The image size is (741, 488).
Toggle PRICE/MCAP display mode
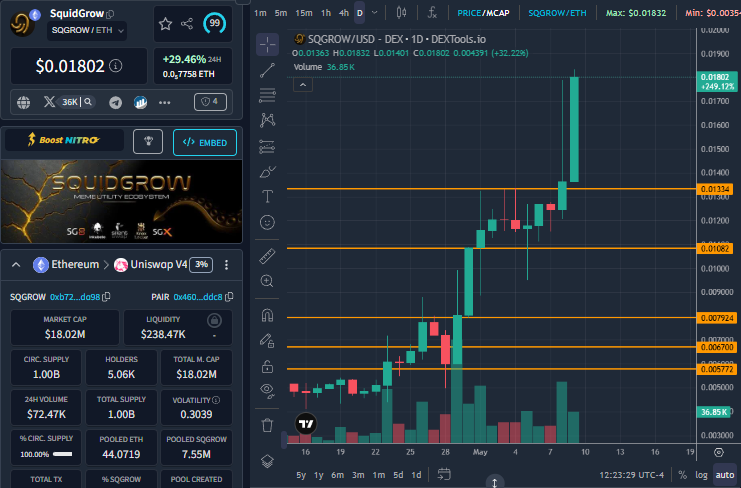(483, 13)
